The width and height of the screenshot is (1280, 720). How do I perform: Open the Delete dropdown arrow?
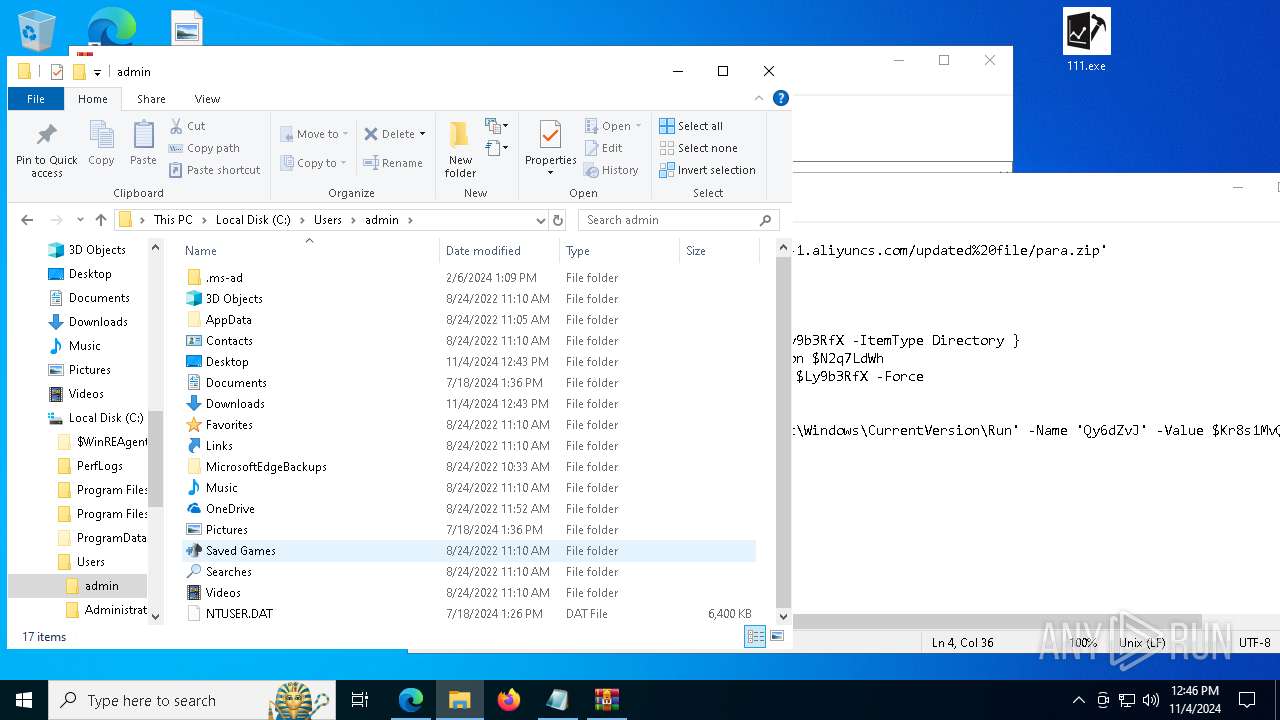tap(422, 134)
